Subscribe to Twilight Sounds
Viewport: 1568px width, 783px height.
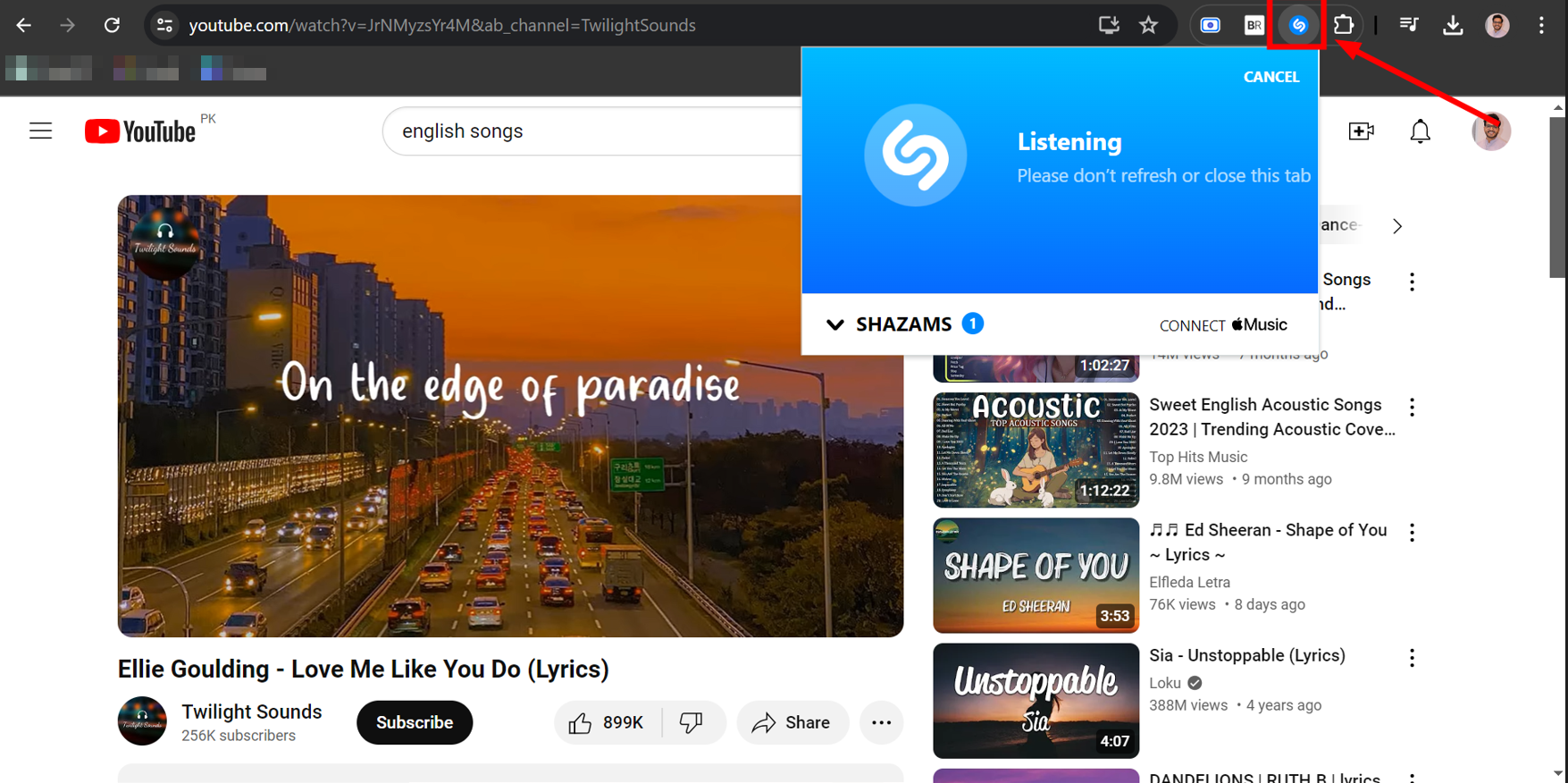point(415,722)
